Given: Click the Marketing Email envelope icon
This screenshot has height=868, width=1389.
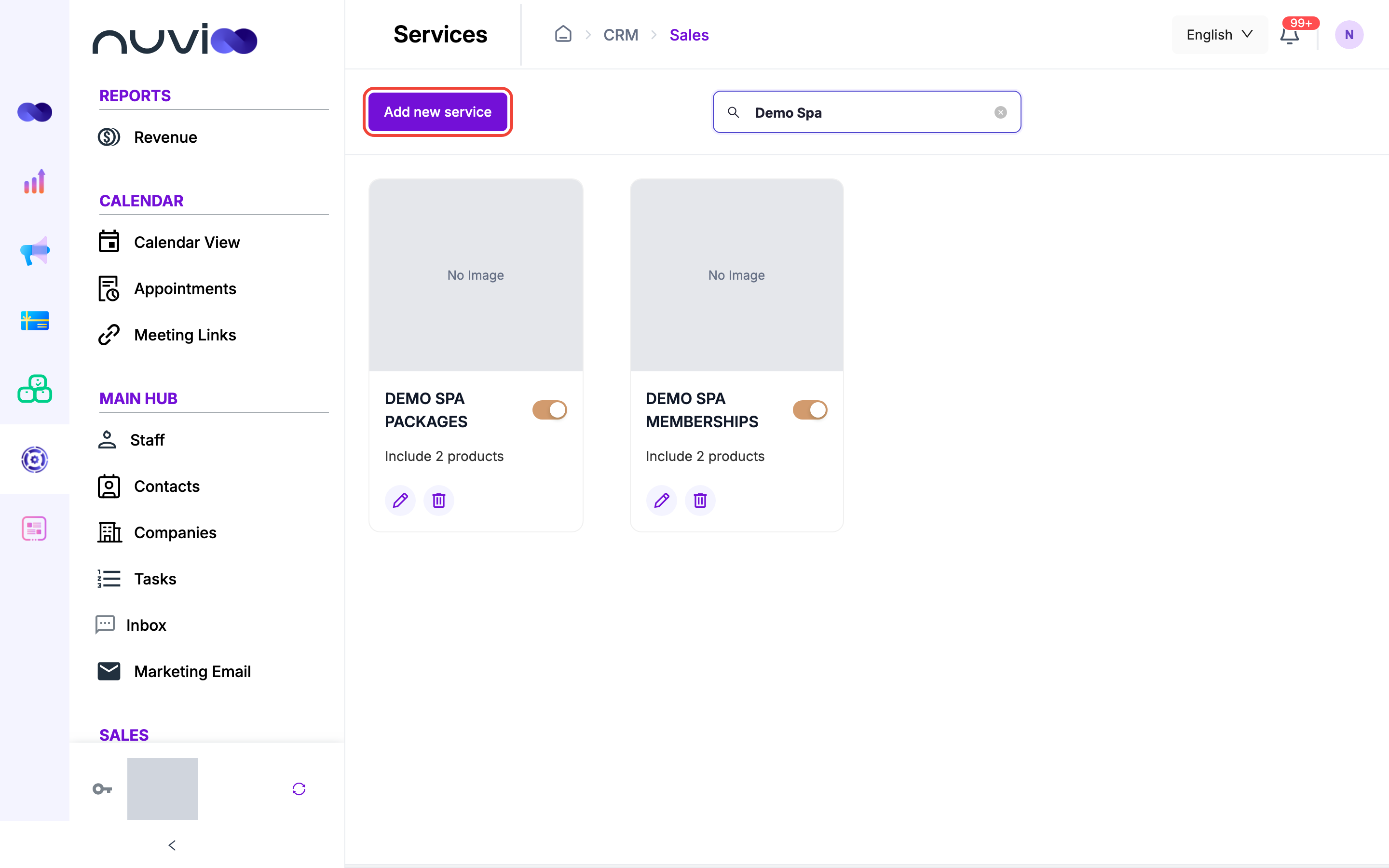Looking at the screenshot, I should 109,671.
